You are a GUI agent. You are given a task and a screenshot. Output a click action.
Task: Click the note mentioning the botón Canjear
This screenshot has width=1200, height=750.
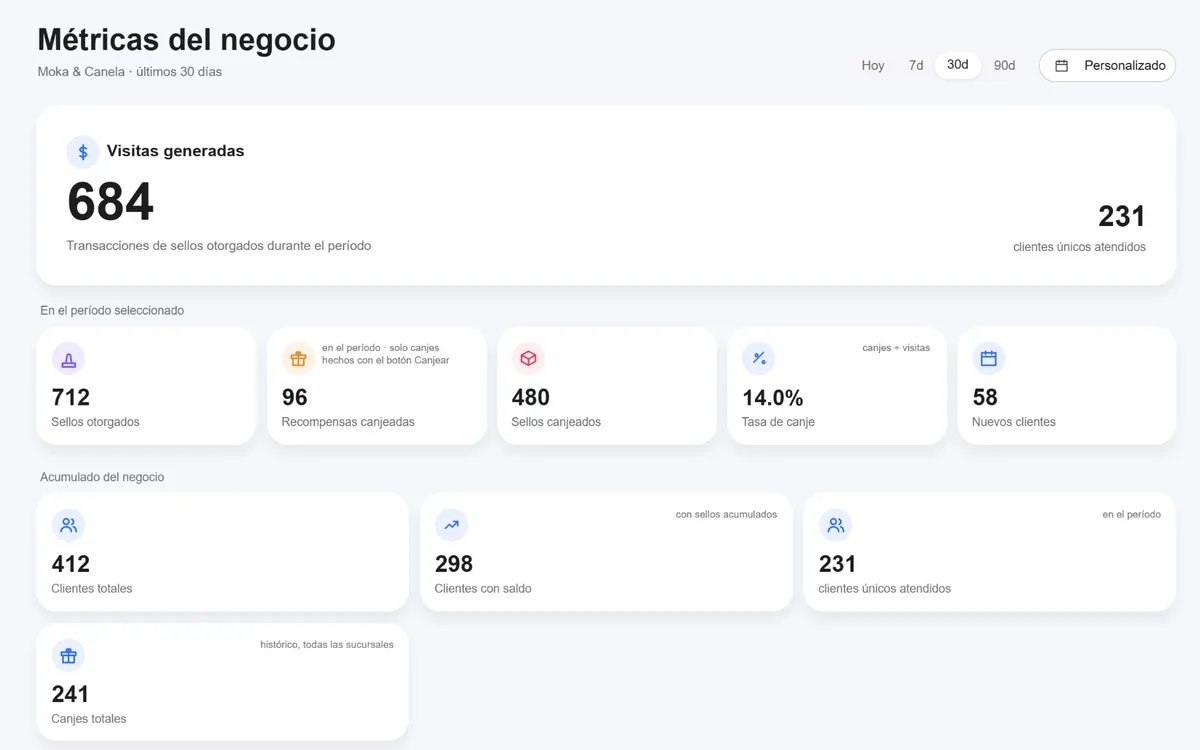pos(386,354)
